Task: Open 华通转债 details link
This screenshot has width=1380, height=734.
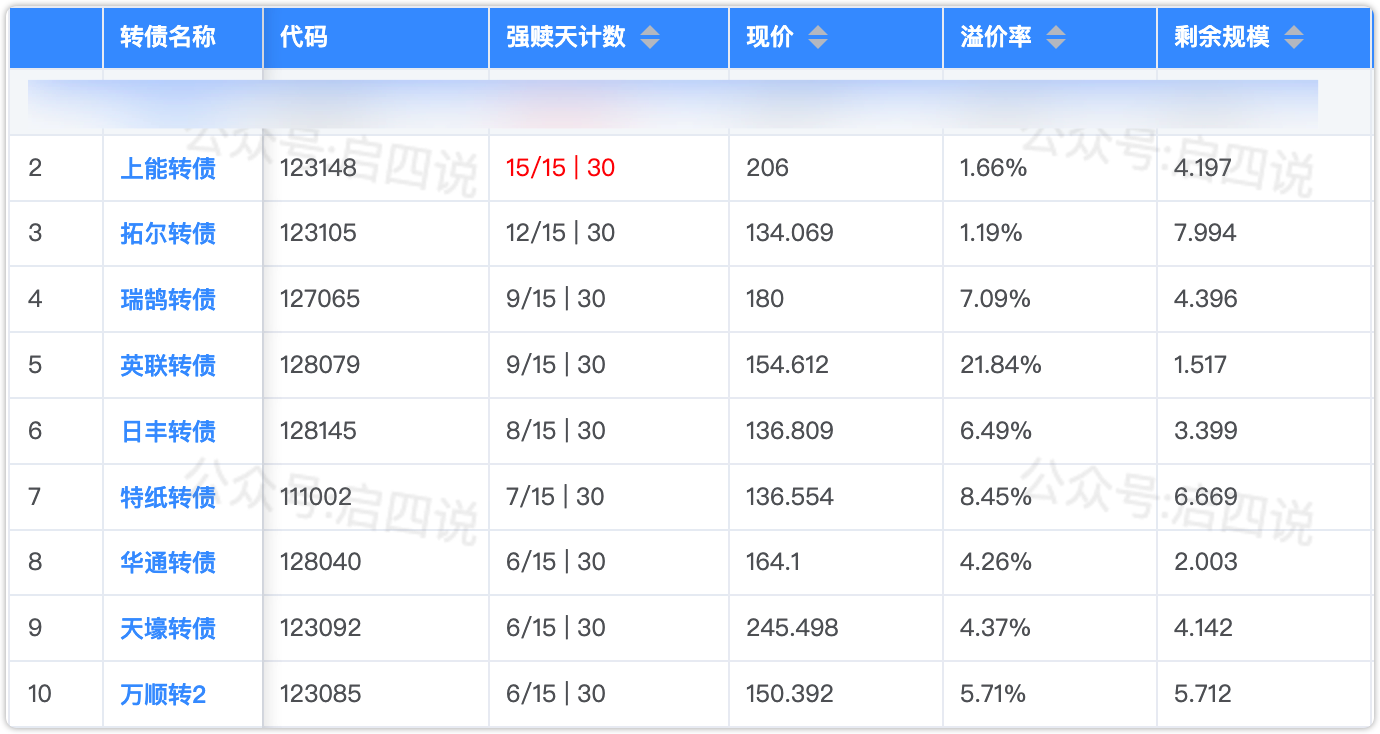Action: click(168, 563)
